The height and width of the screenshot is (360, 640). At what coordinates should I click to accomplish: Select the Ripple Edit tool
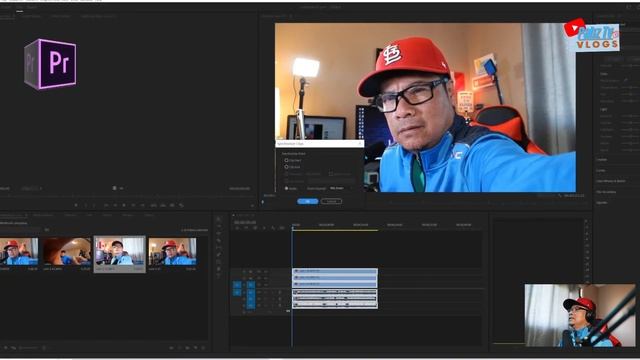coord(218,233)
